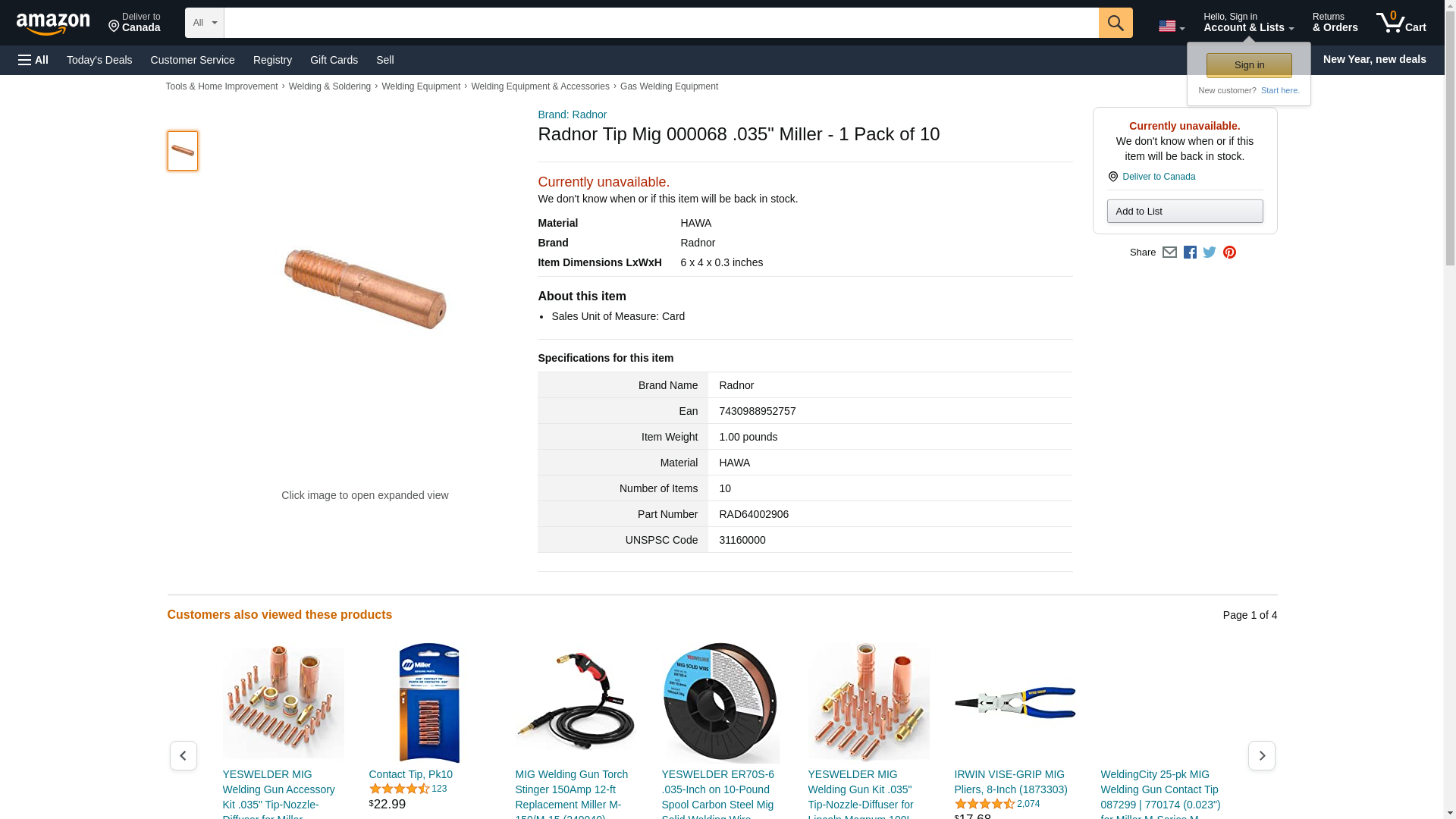Show previous carousel page of products
This screenshot has width=1456, height=819.
(x=183, y=756)
